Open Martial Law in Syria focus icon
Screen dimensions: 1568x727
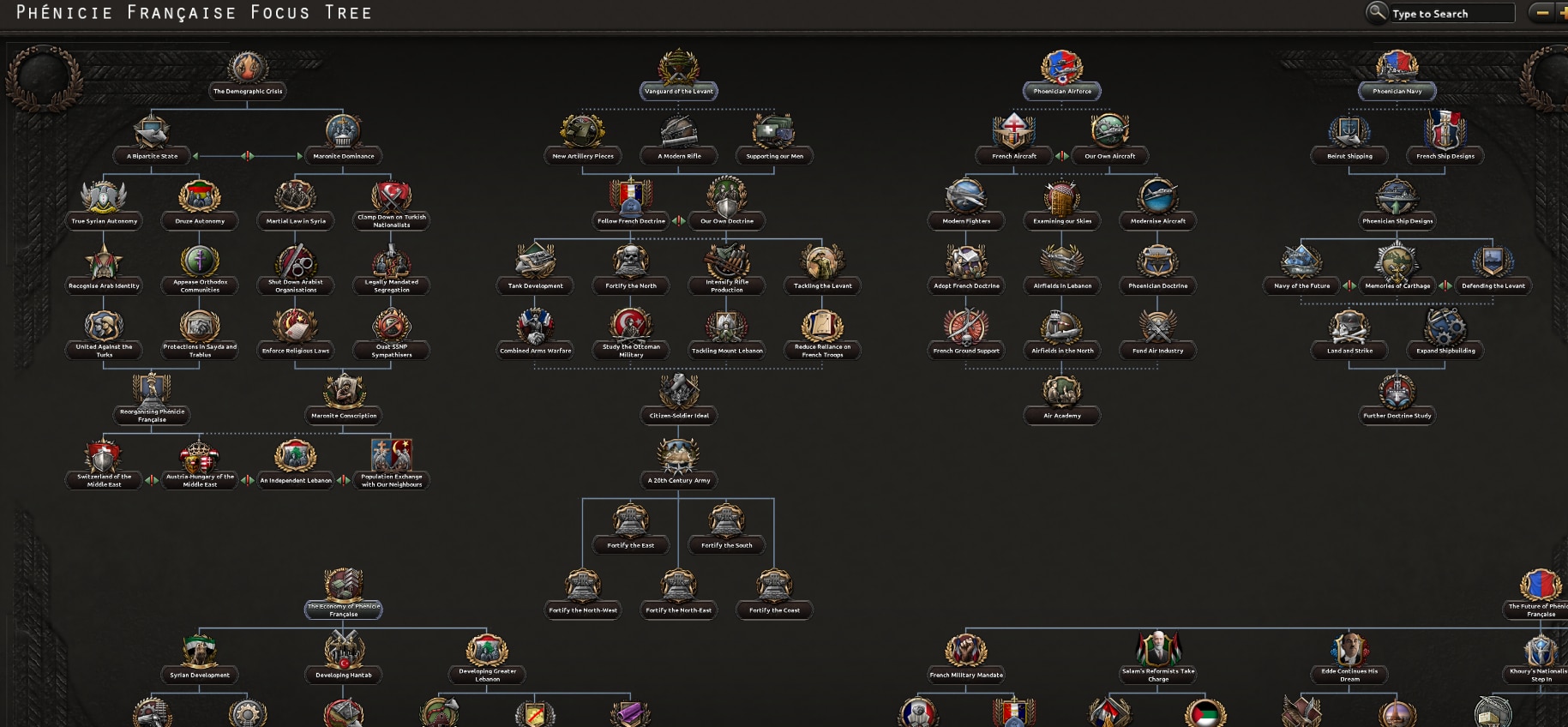296,196
